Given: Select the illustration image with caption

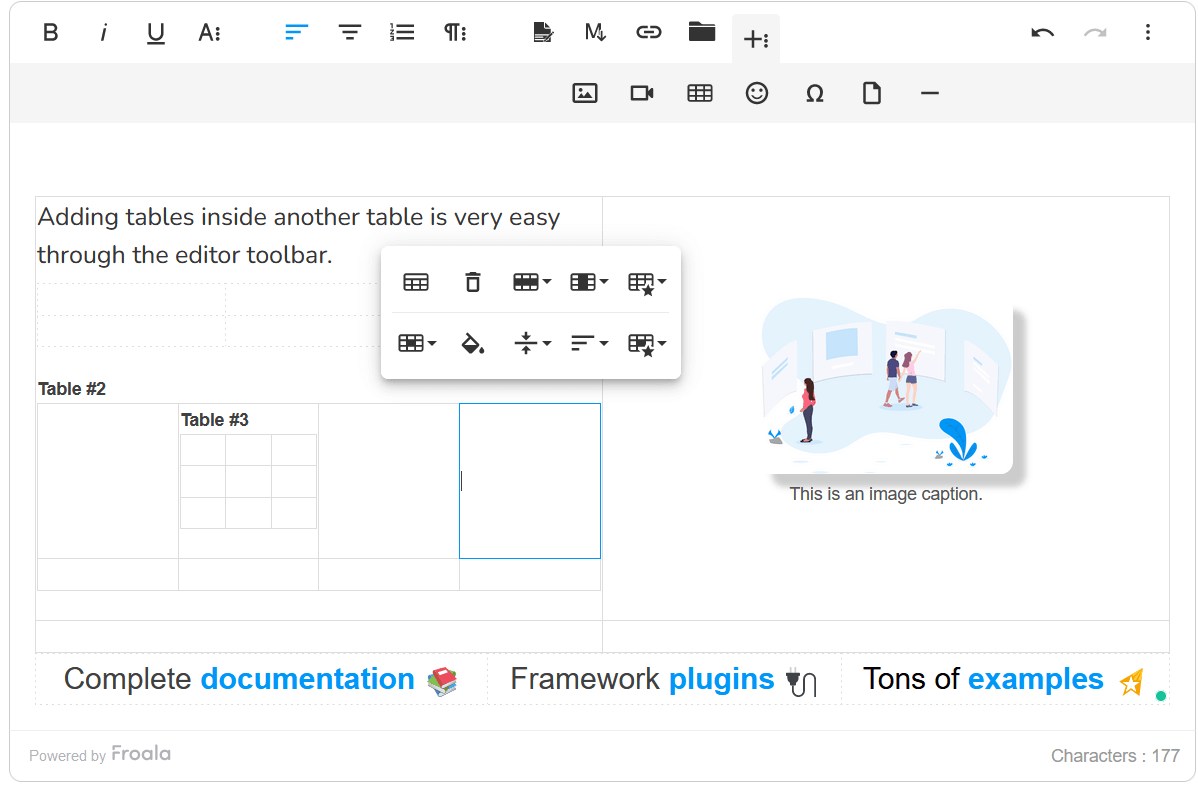Looking at the screenshot, I should pos(887,390).
